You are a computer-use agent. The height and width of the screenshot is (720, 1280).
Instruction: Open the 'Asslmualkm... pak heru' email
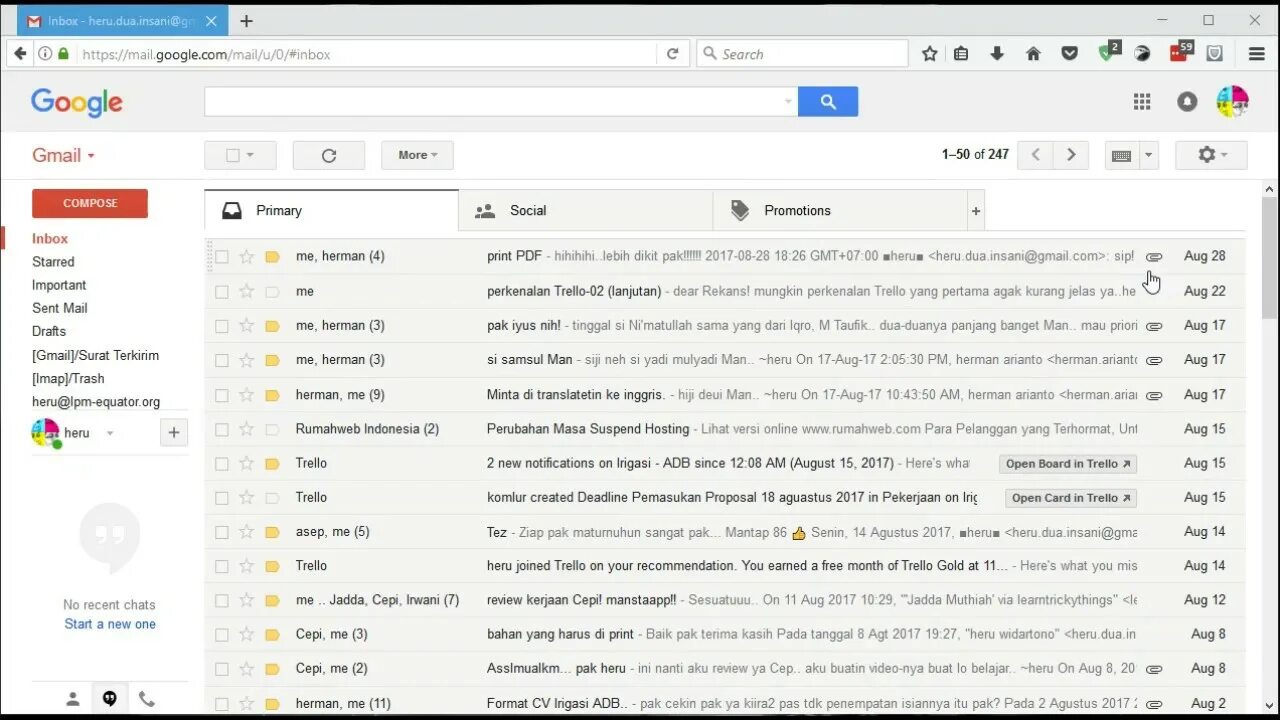(x=725, y=668)
